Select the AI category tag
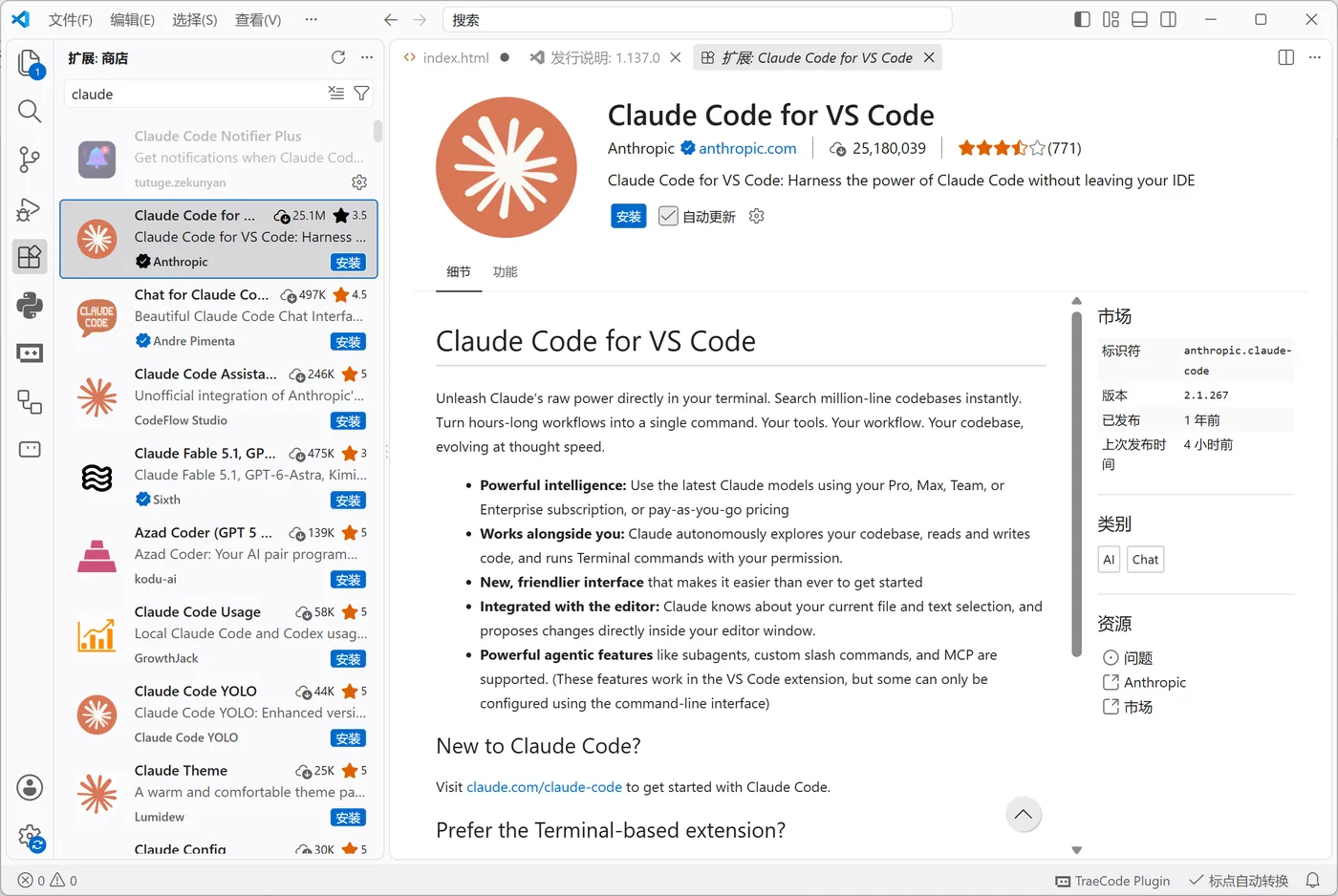The width and height of the screenshot is (1338, 896). 1109,560
